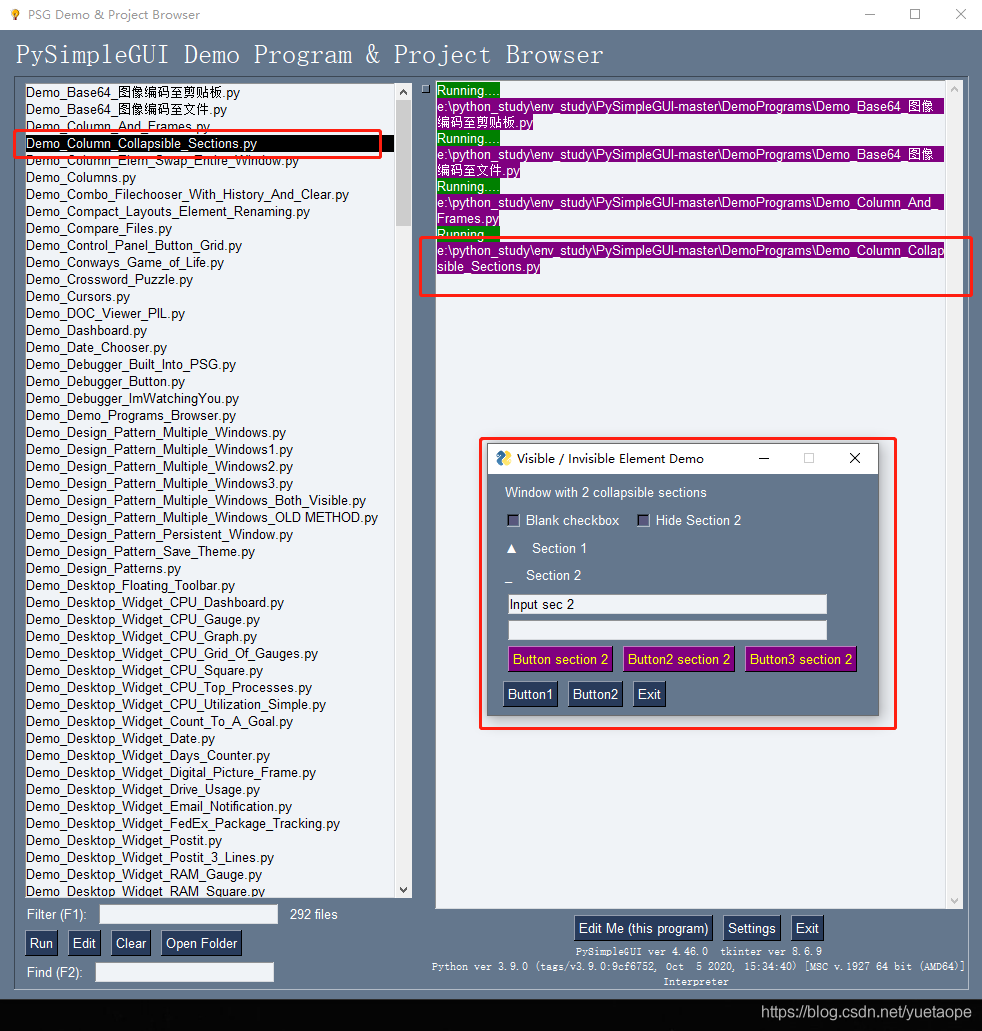Run the selected demo program
Screen dimensions: 982x1031
click(x=41, y=944)
